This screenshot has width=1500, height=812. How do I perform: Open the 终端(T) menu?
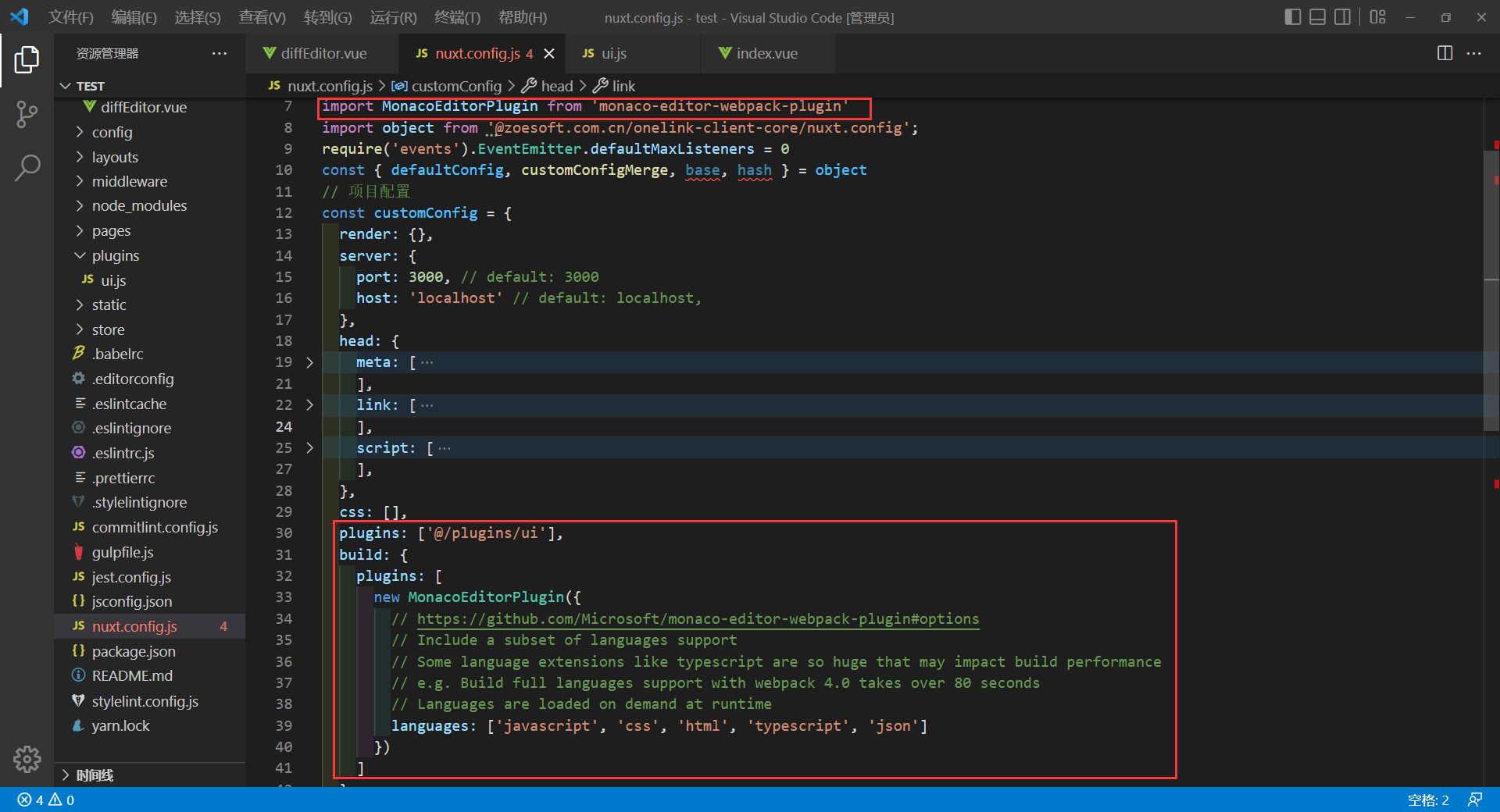[x=458, y=17]
